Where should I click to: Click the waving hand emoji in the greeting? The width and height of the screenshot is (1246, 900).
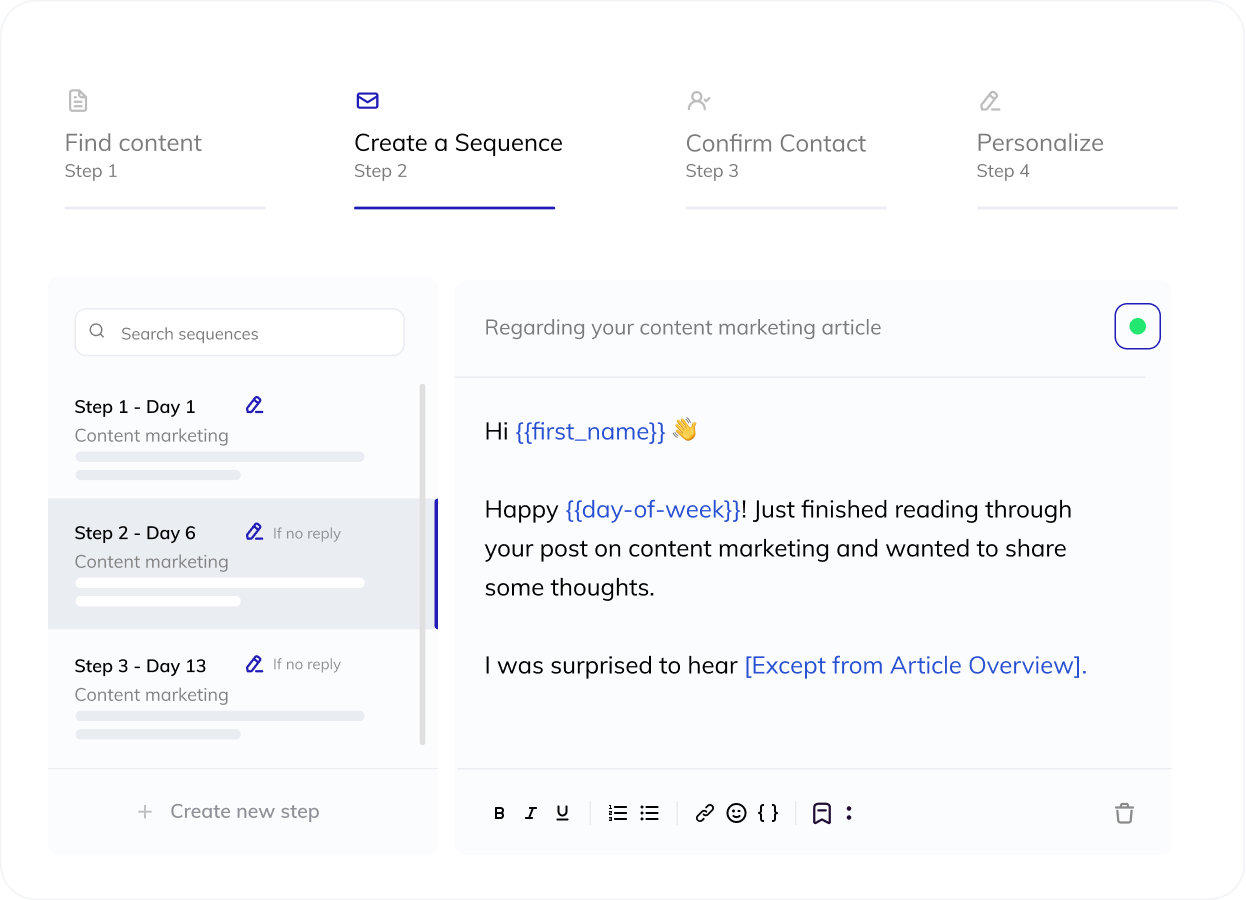[x=685, y=430]
